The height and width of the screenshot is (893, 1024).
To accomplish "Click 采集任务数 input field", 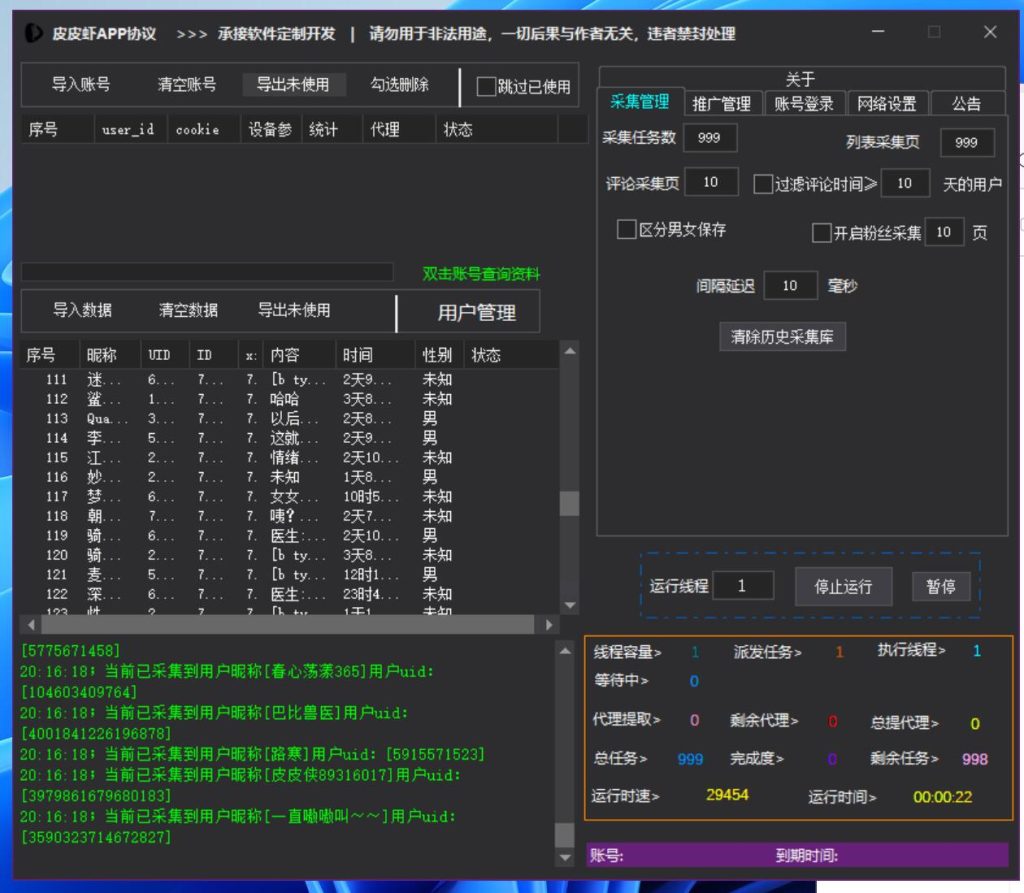I will (x=709, y=138).
